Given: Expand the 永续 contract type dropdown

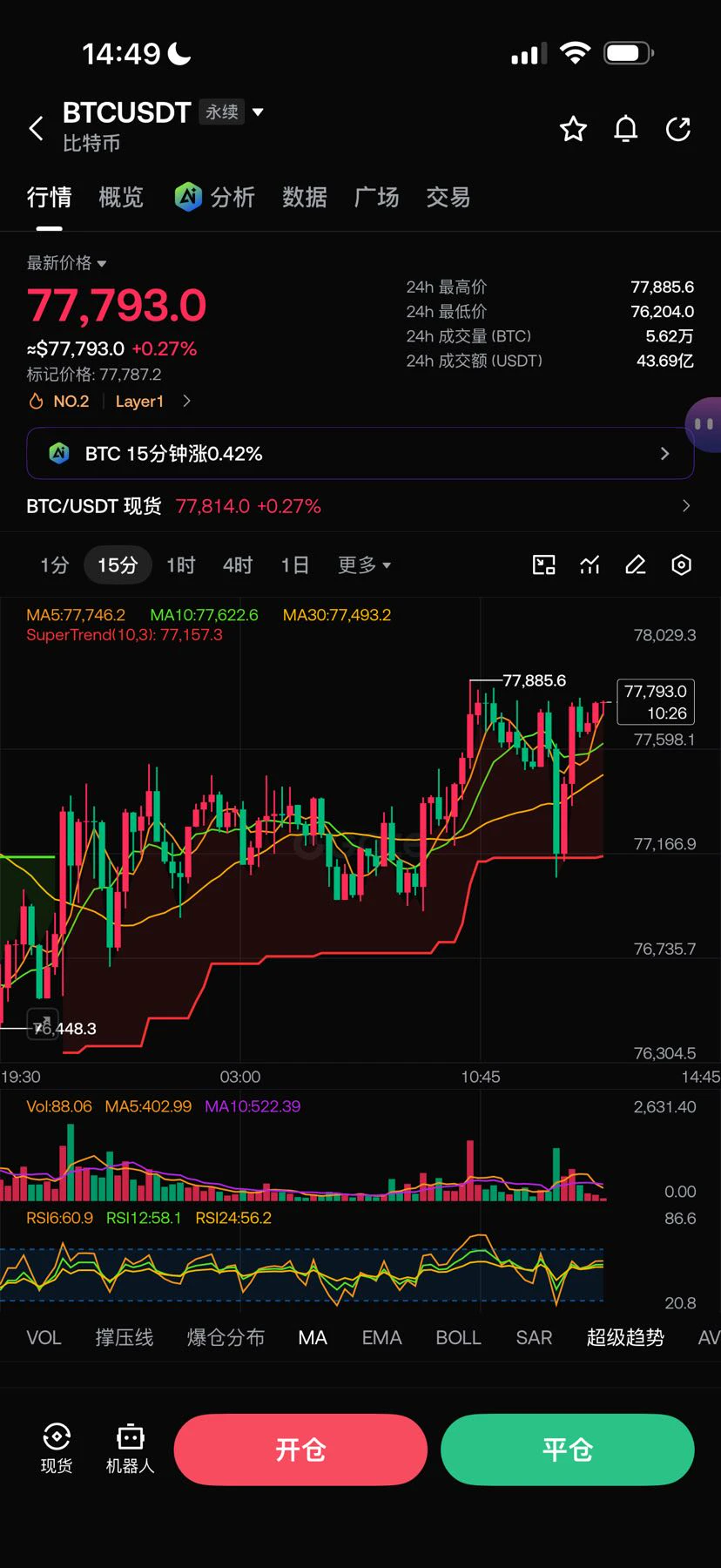Looking at the screenshot, I should coord(232,112).
